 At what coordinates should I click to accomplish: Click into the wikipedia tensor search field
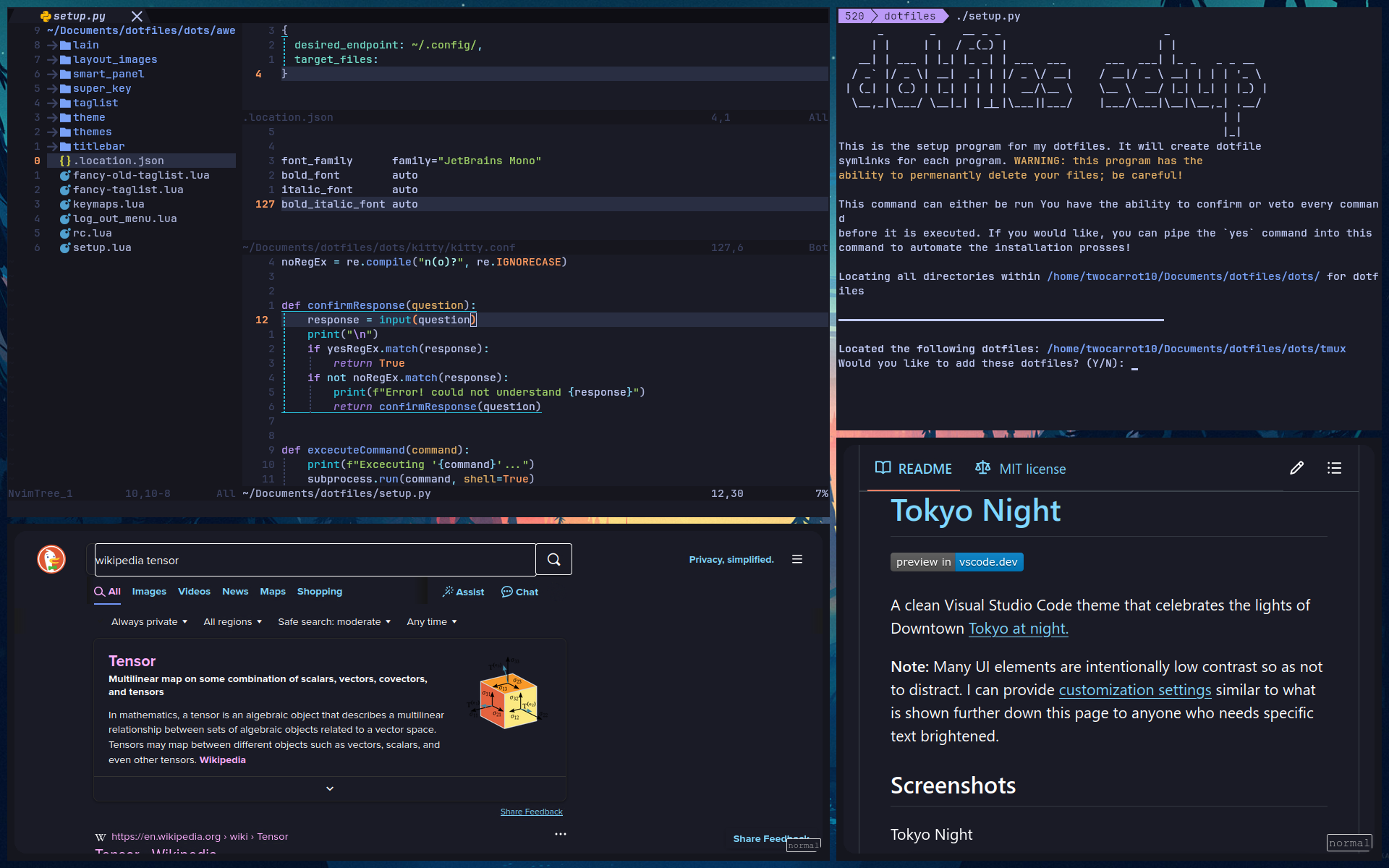tap(315, 560)
